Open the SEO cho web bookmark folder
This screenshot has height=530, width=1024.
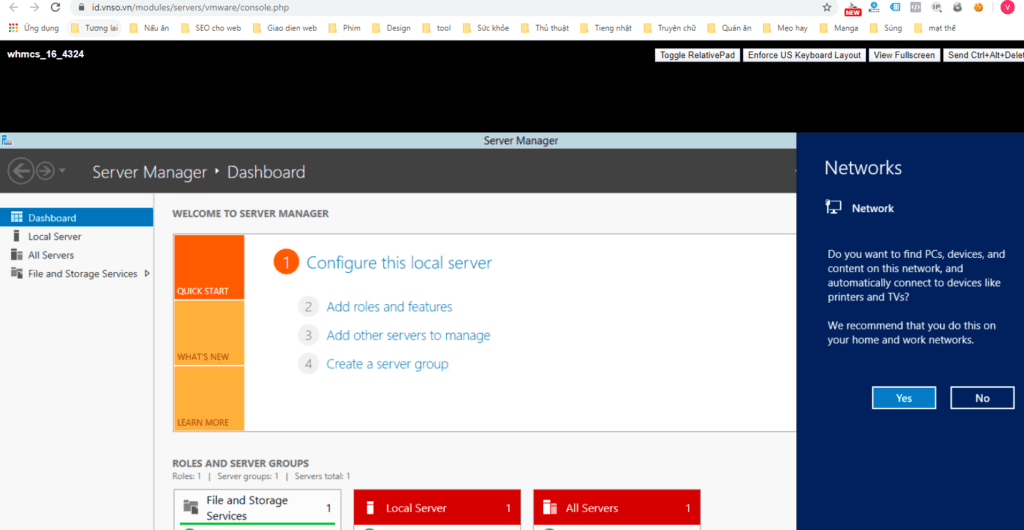[x=211, y=28]
